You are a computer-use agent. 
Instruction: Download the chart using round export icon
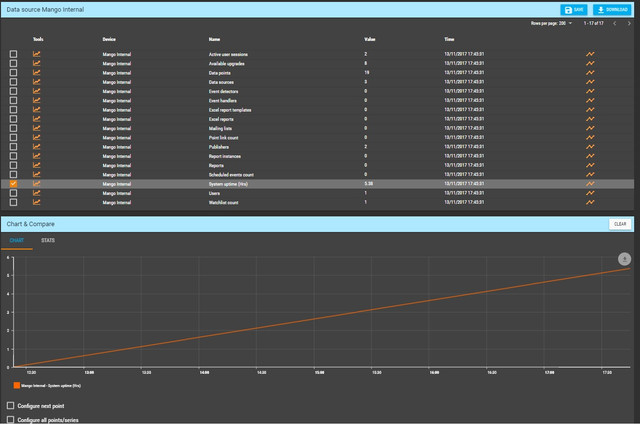(624, 259)
